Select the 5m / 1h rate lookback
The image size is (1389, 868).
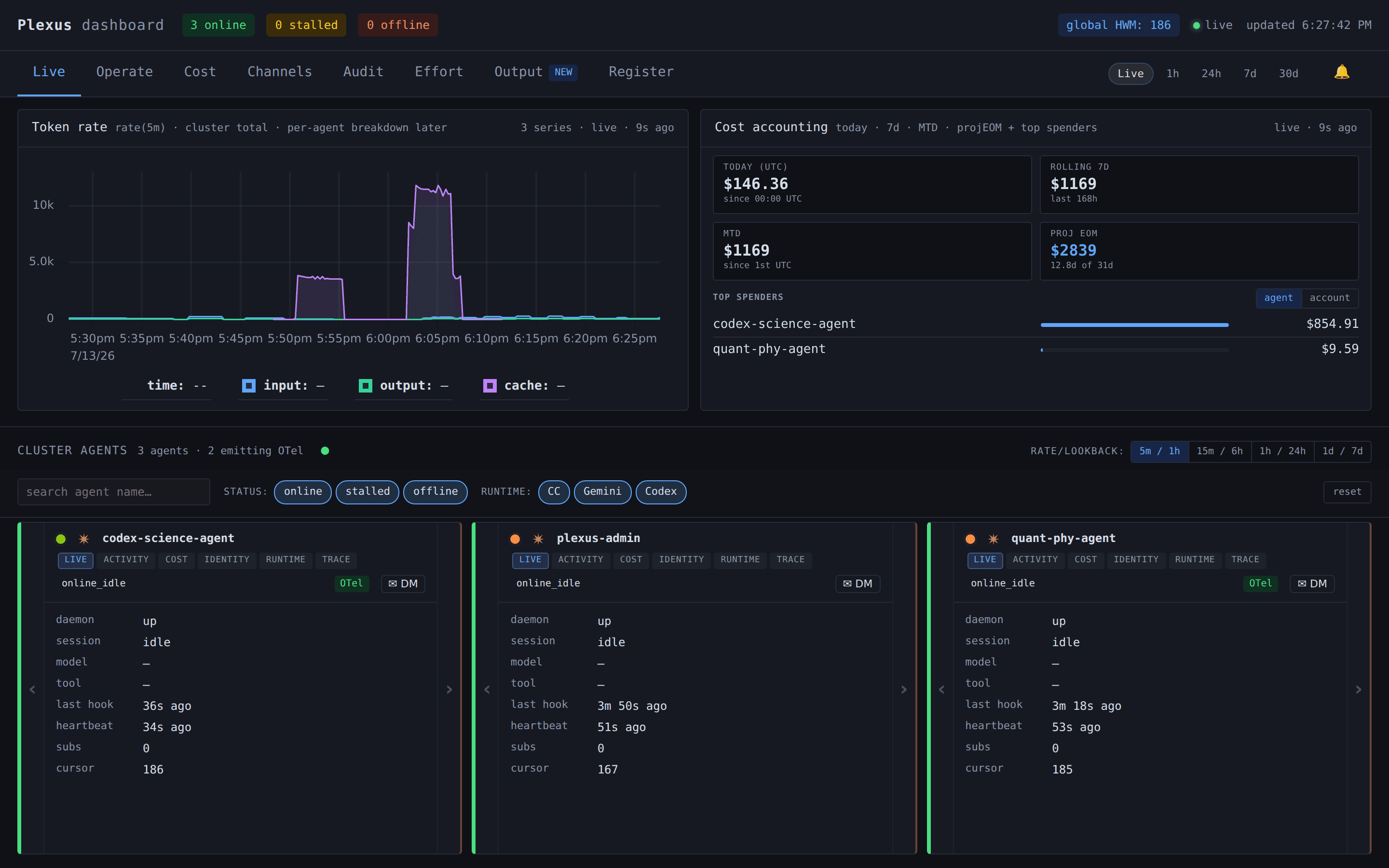coord(1159,451)
